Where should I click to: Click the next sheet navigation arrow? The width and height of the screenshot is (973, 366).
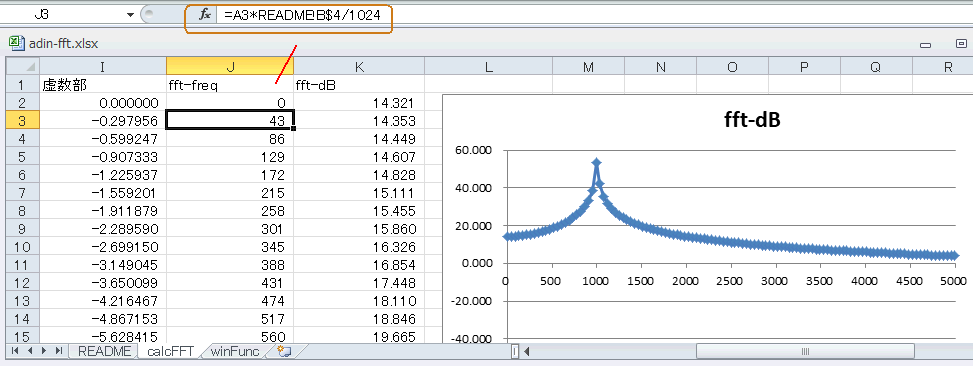45,351
